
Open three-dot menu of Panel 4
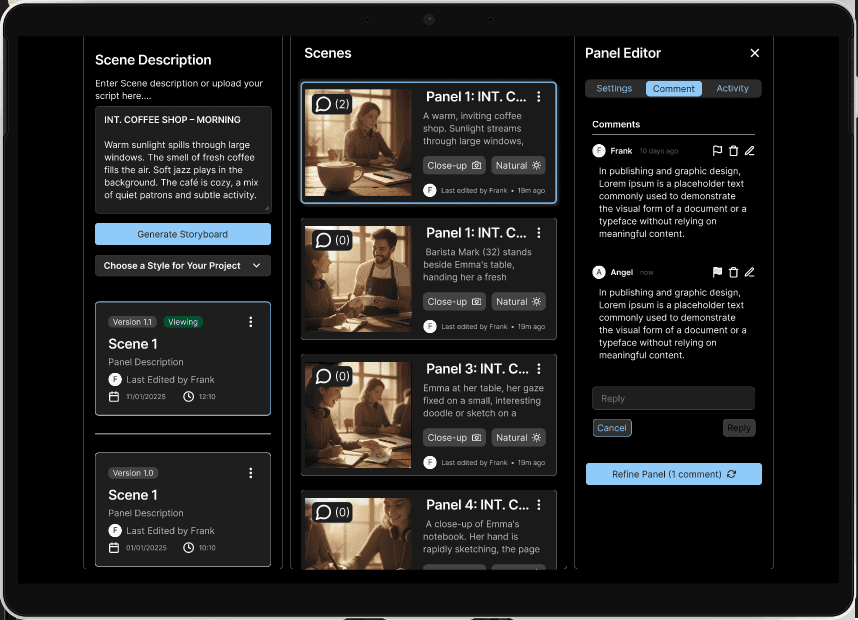click(539, 505)
